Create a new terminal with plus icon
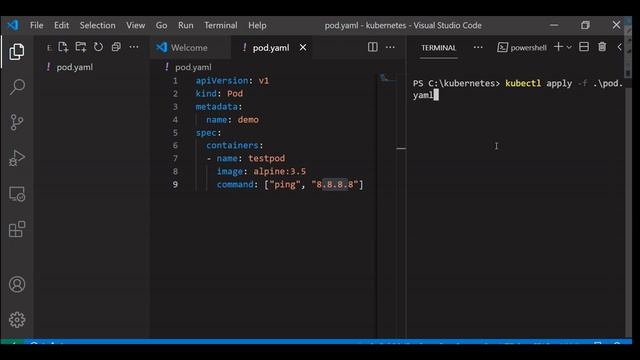Image resolution: width=640 pixels, height=360 pixels. 558,47
